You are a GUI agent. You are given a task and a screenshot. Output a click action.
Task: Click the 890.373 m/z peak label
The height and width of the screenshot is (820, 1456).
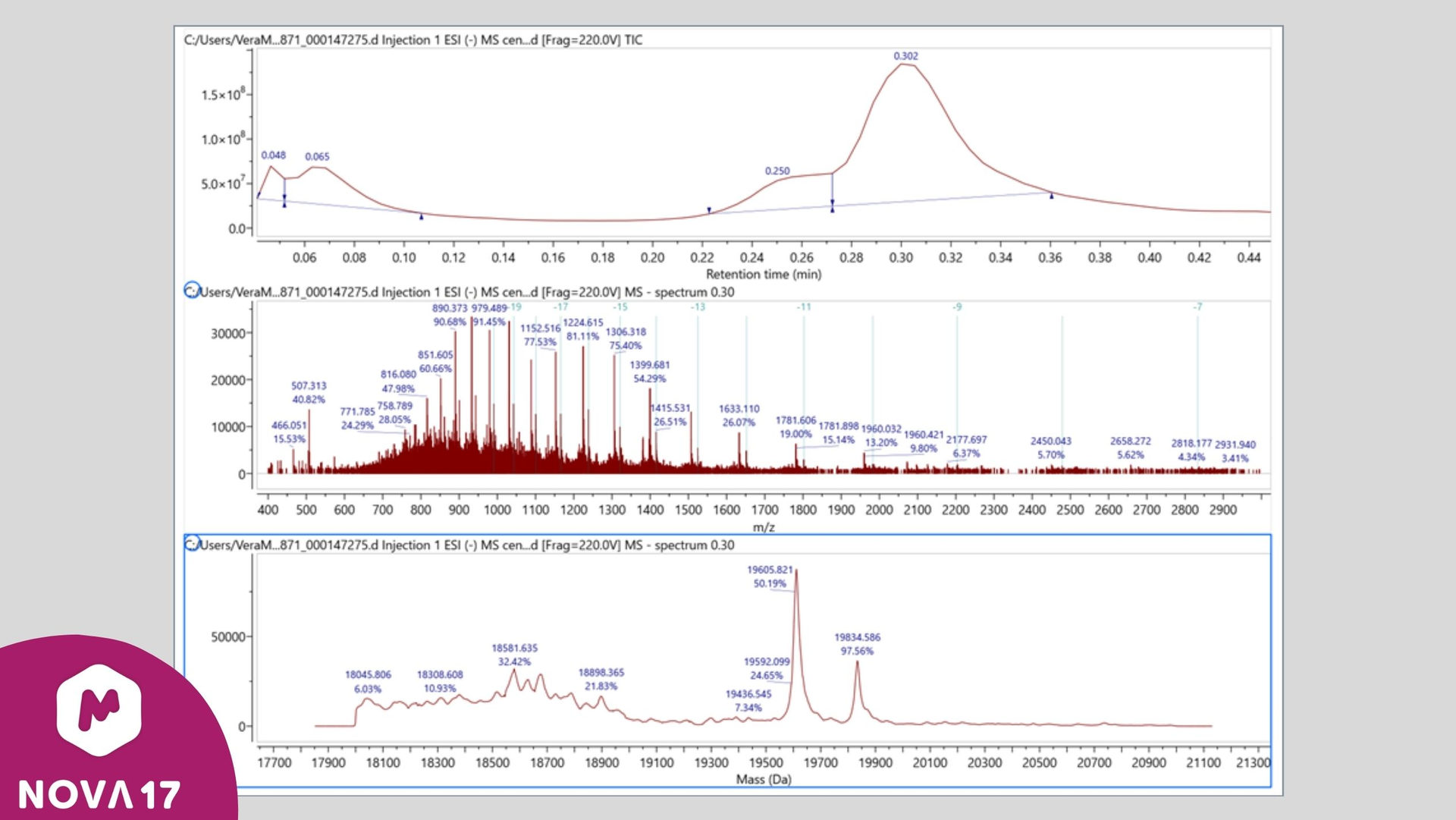(450, 308)
